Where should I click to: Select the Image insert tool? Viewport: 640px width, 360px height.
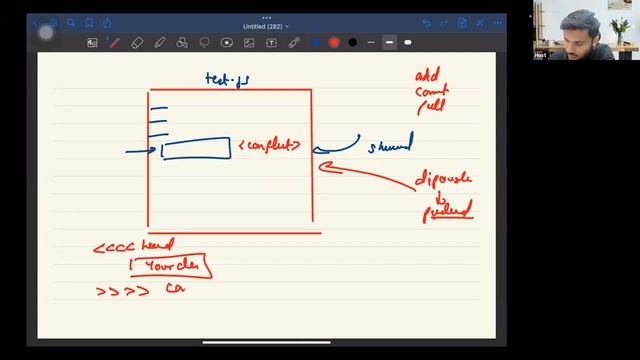(249, 42)
